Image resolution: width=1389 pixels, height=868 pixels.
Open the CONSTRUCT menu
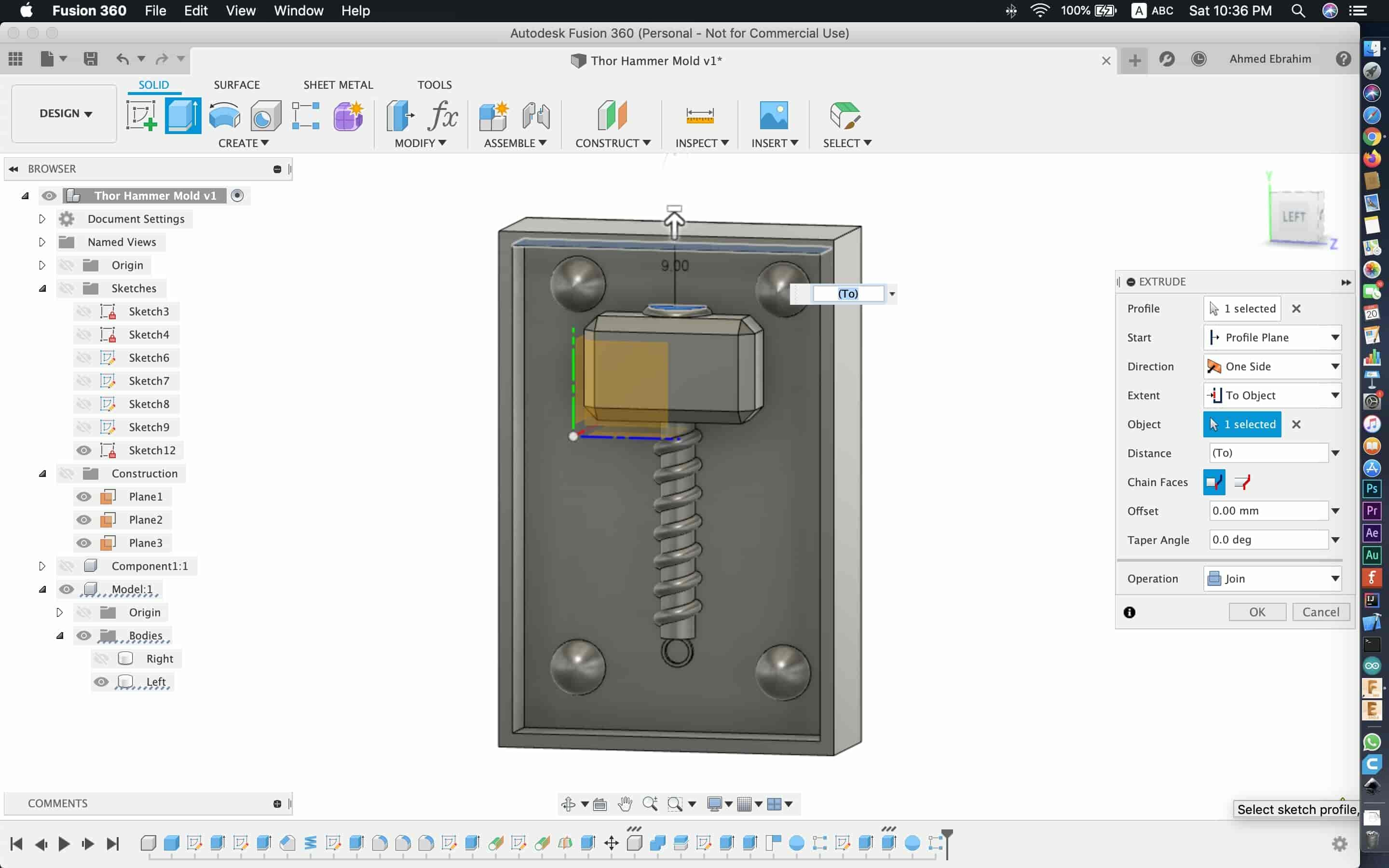(x=613, y=143)
